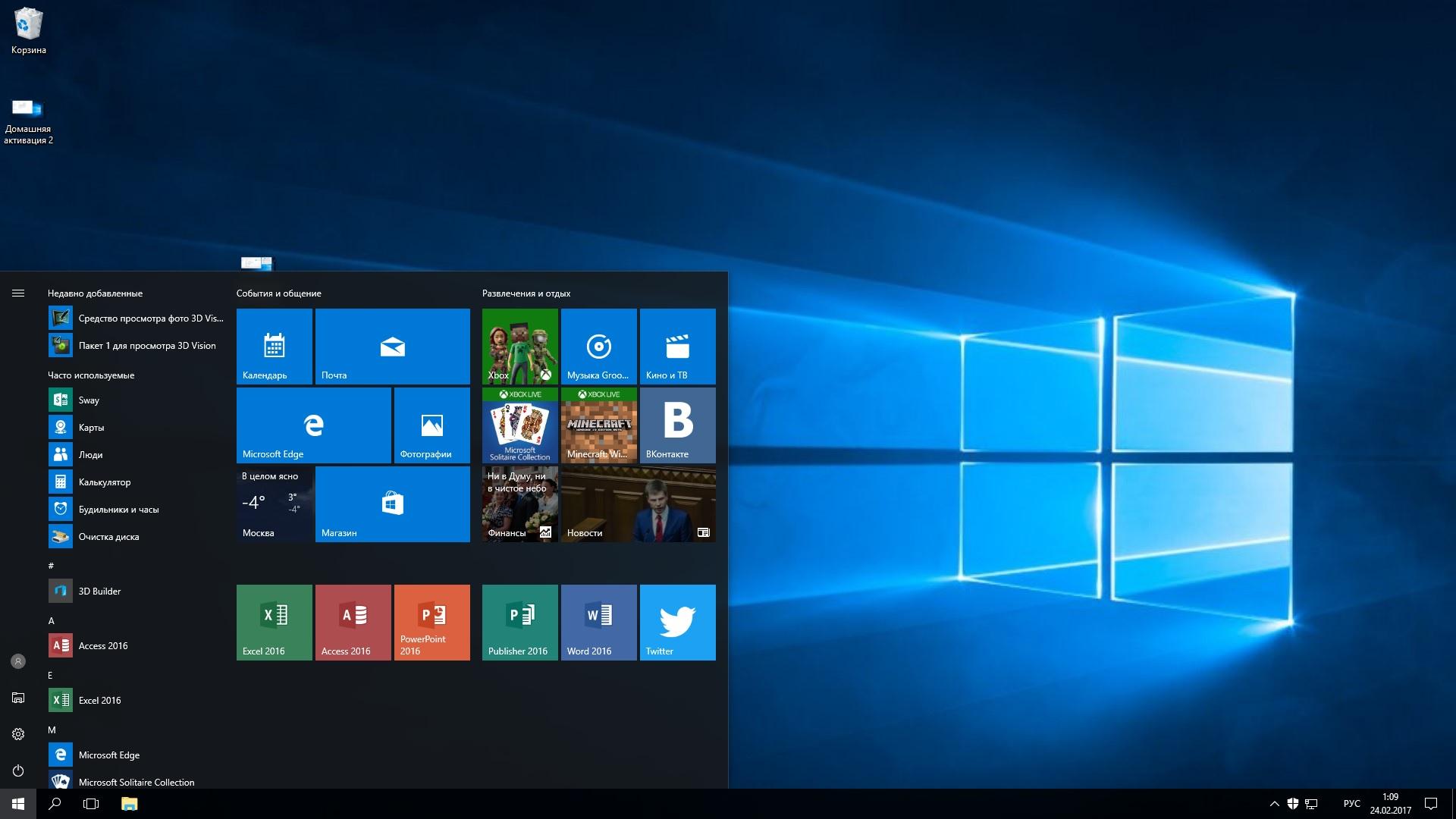Click the Калькулятор shortcut

coord(104,481)
